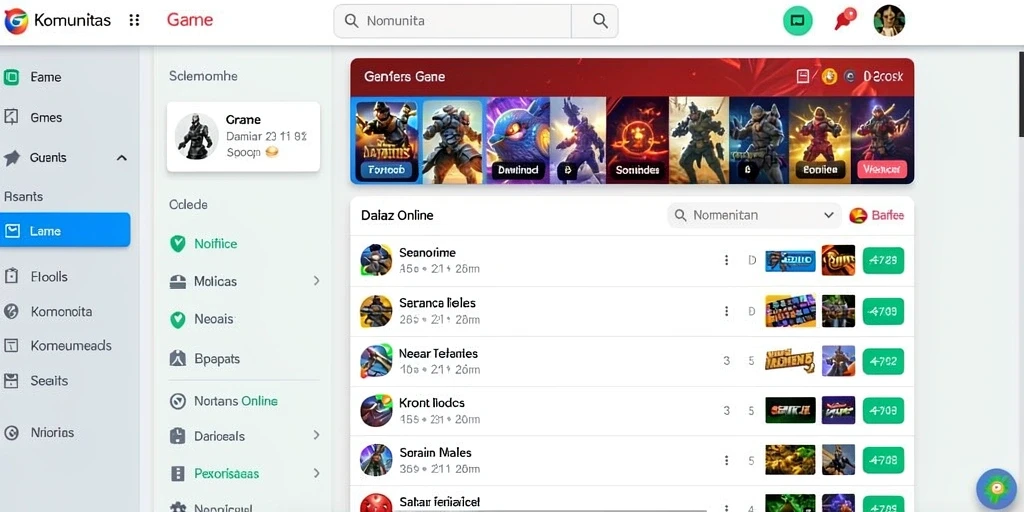Click the green 4729 button for Seanorime
Viewport: 1024px width, 512px height.
coord(883,260)
